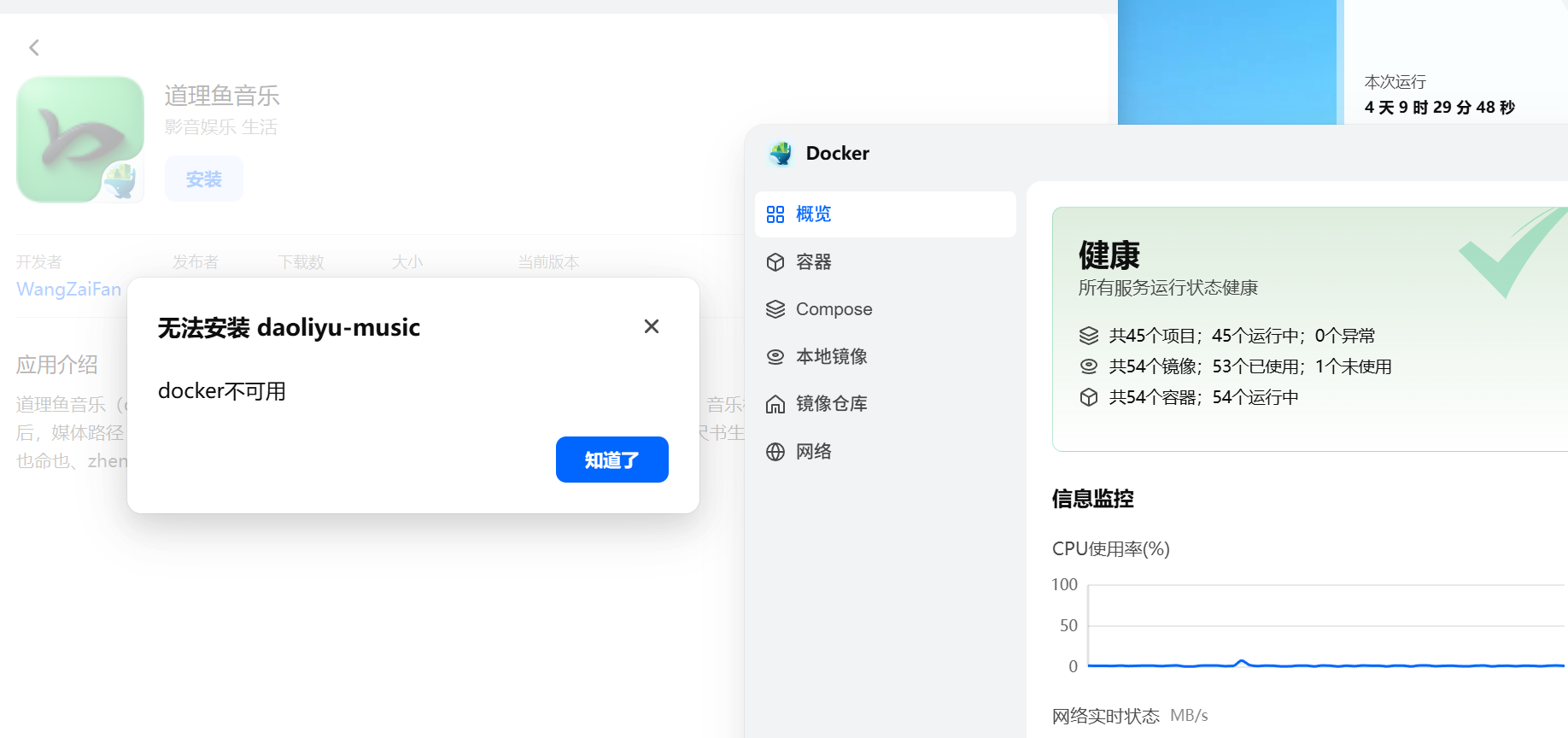Go to 本地镜像 local images
Image resolution: width=1568 pixels, height=738 pixels.
(x=886, y=356)
